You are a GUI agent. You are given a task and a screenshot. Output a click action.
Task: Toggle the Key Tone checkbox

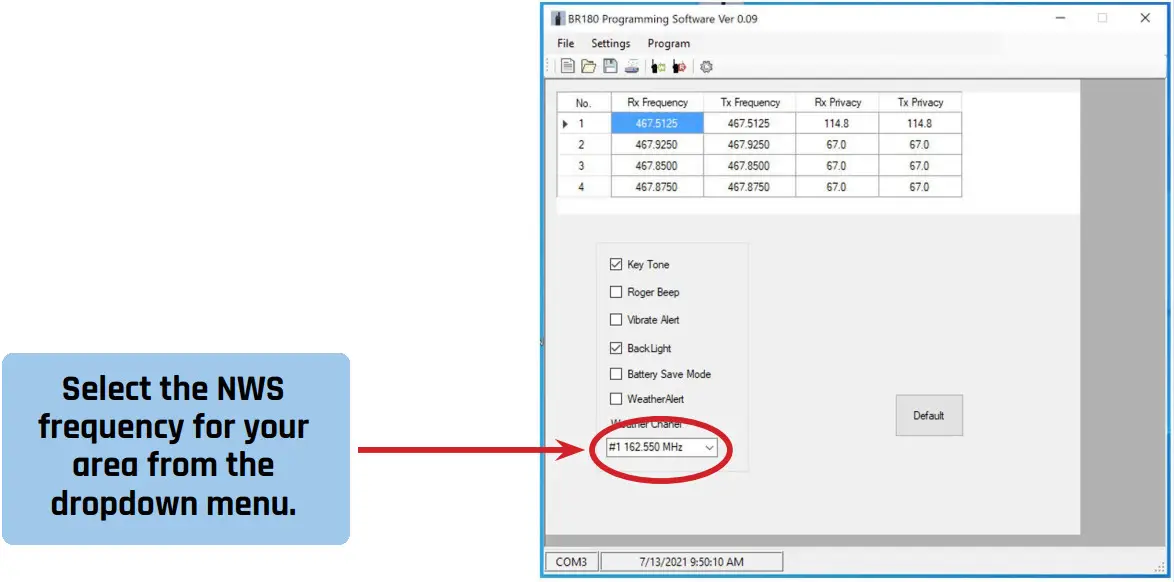pos(616,264)
